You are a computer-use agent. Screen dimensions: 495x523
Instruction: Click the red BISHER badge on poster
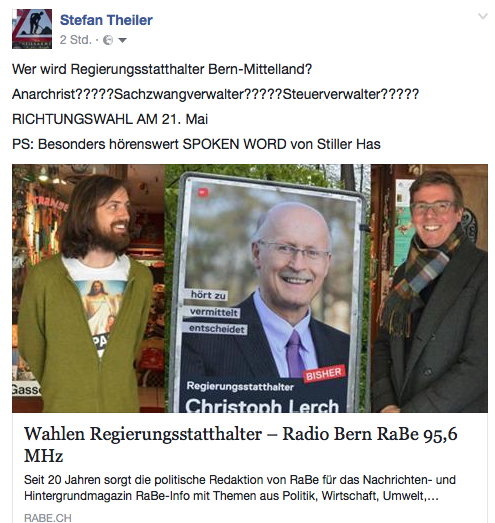click(324, 374)
